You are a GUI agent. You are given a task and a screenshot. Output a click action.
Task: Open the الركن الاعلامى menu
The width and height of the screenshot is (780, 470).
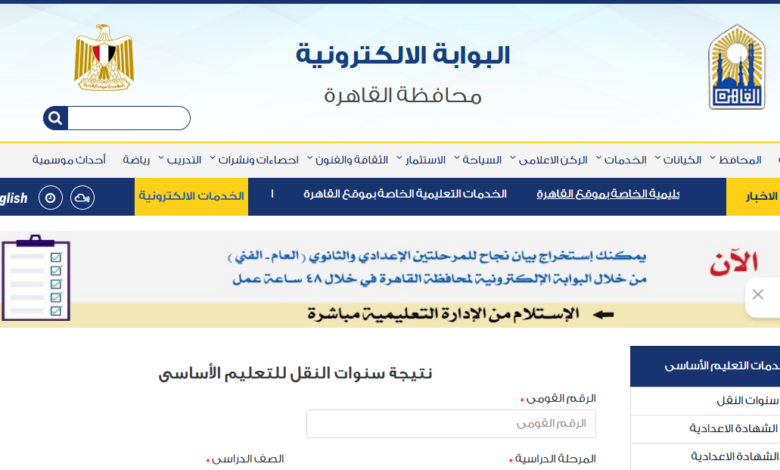[553, 160]
